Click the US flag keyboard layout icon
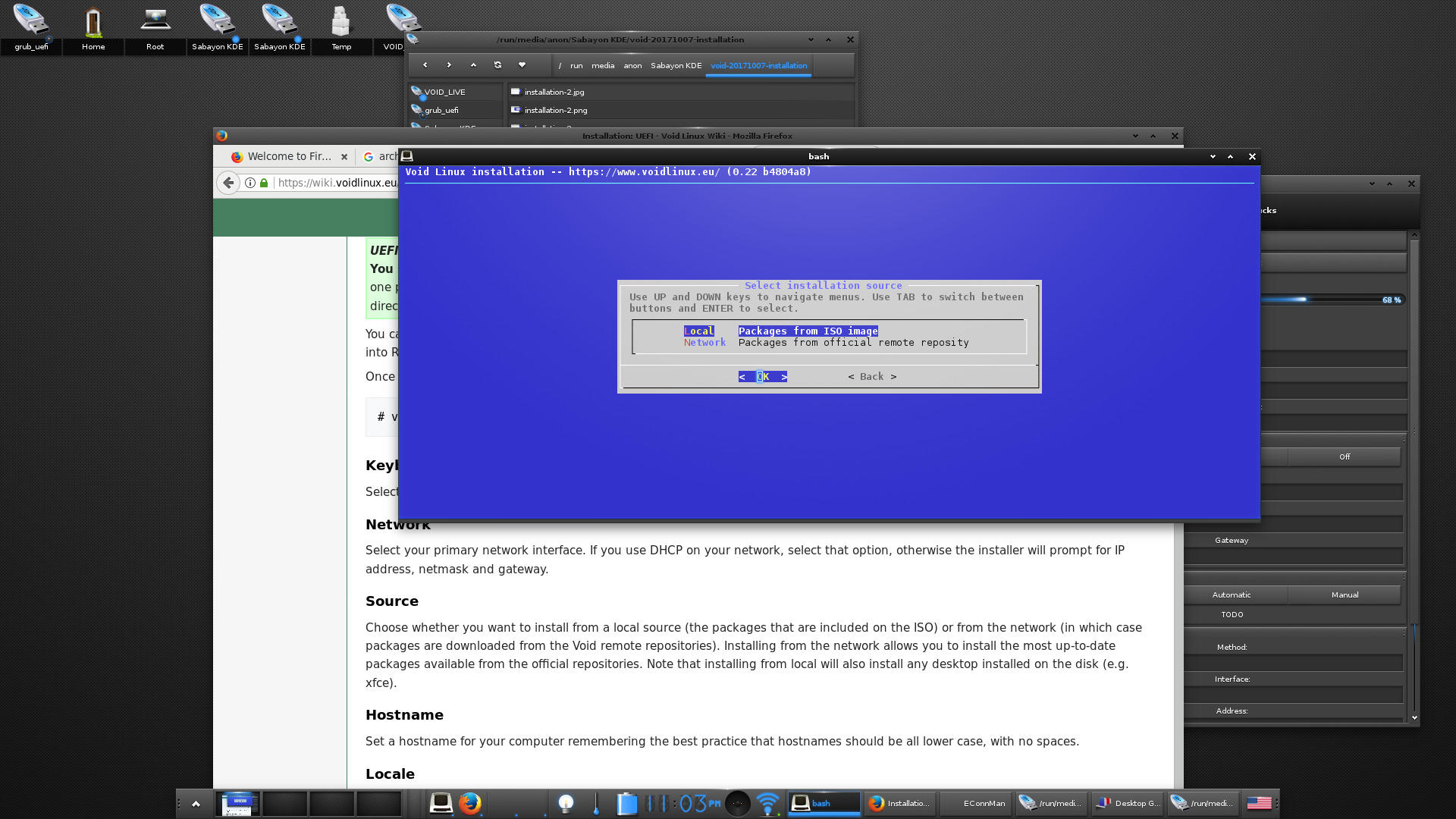The width and height of the screenshot is (1456, 819). pos(1259,803)
